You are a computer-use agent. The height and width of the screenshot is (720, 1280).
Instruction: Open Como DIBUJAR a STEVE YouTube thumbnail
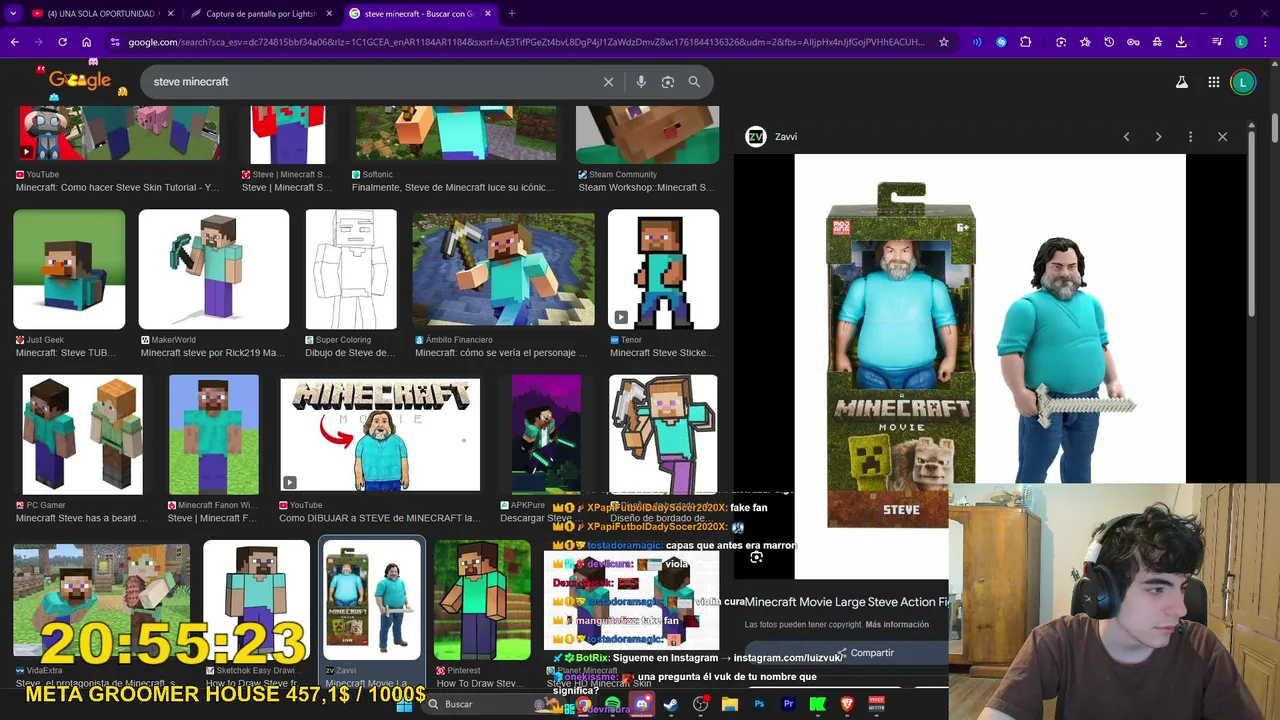click(380, 435)
